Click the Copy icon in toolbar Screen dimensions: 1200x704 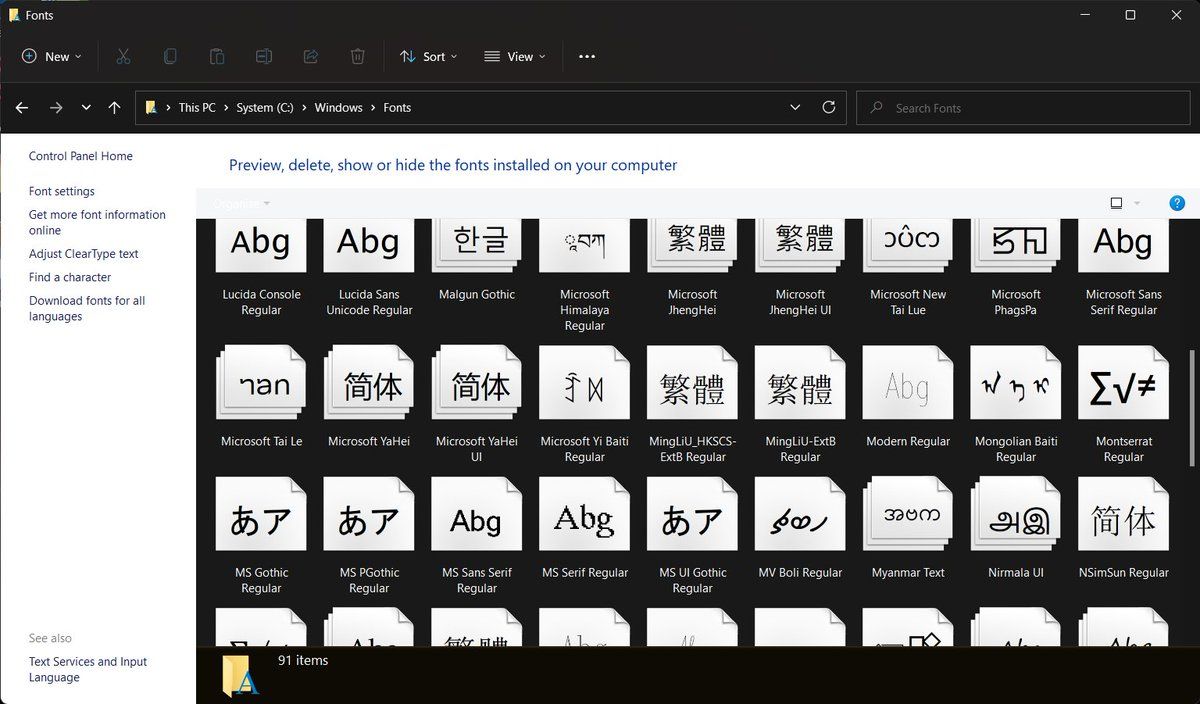[x=170, y=57]
